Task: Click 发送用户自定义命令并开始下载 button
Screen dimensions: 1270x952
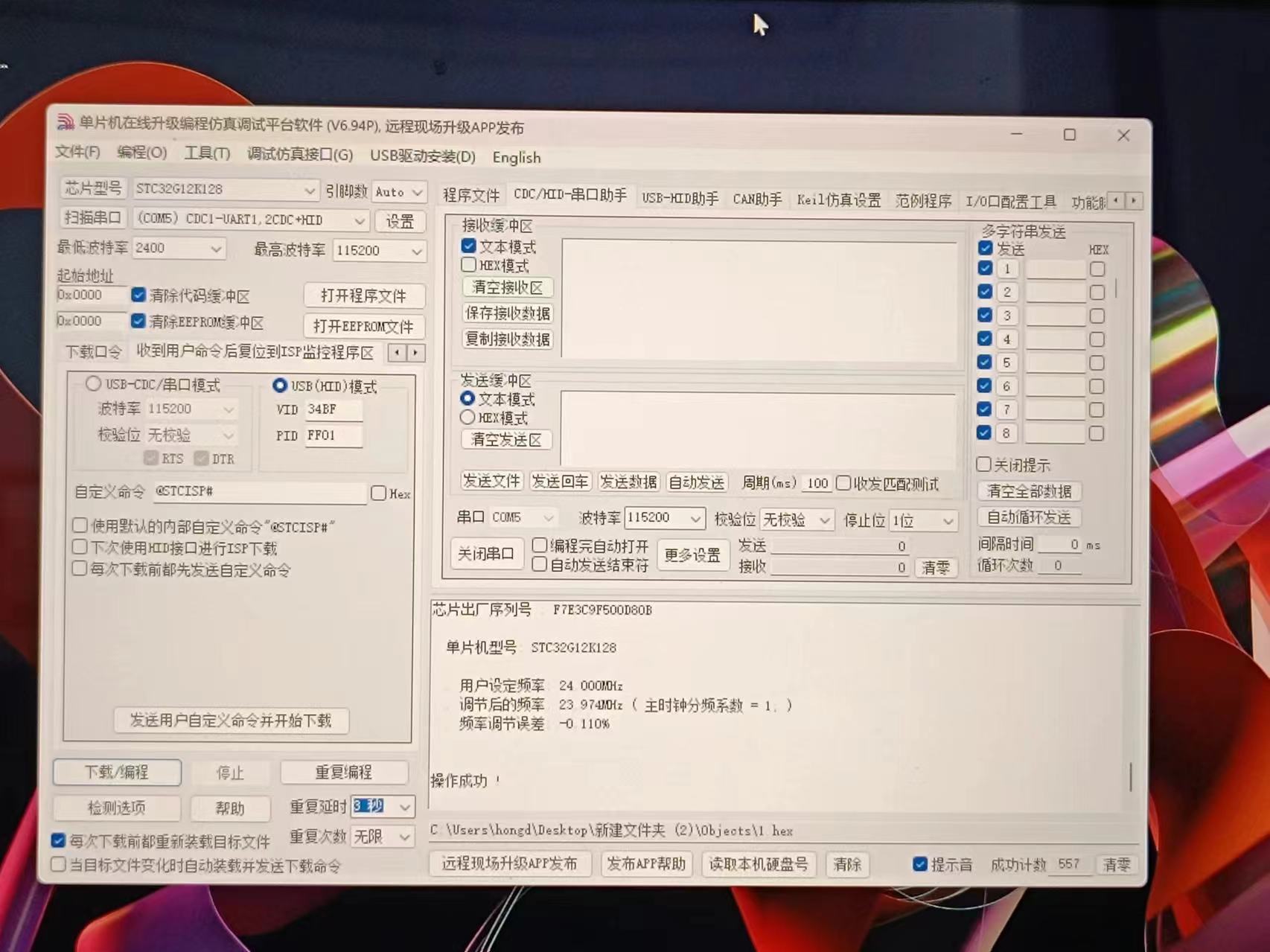Action: click(231, 720)
